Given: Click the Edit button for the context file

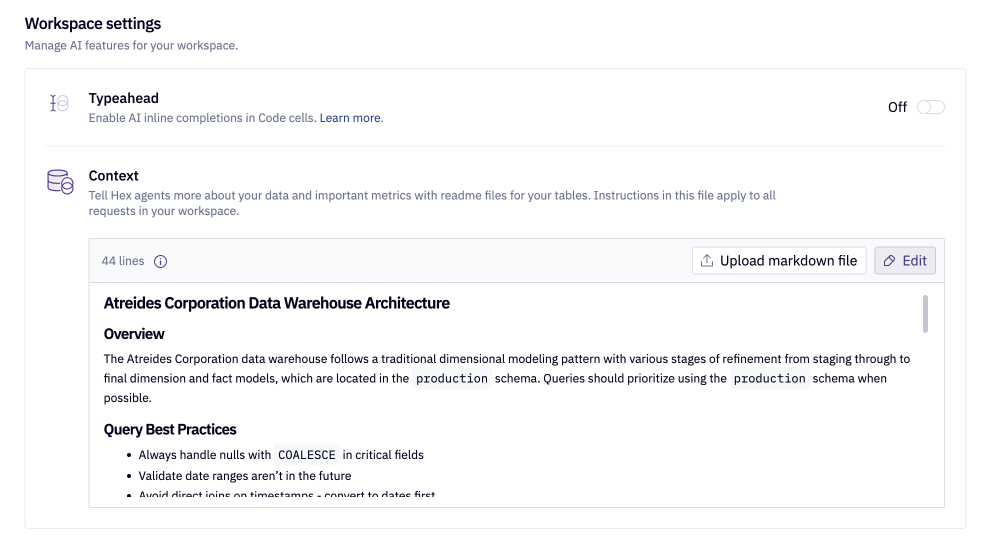Looking at the screenshot, I should tap(905, 261).
